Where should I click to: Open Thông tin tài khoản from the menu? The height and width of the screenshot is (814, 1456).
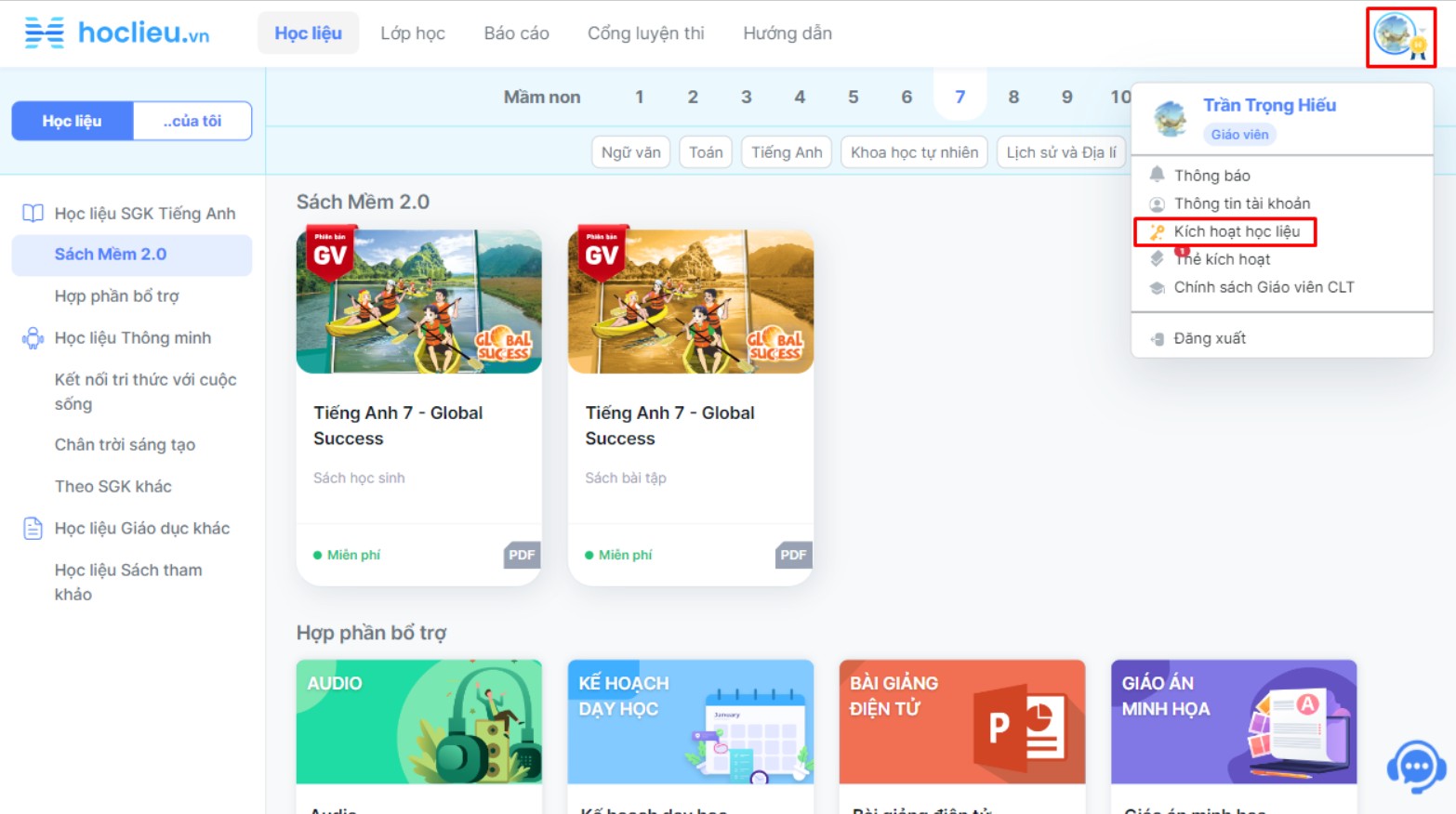point(1241,203)
